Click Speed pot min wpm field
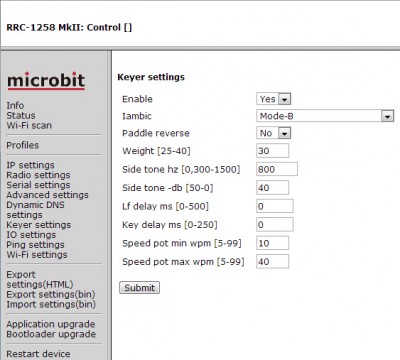 [273, 243]
